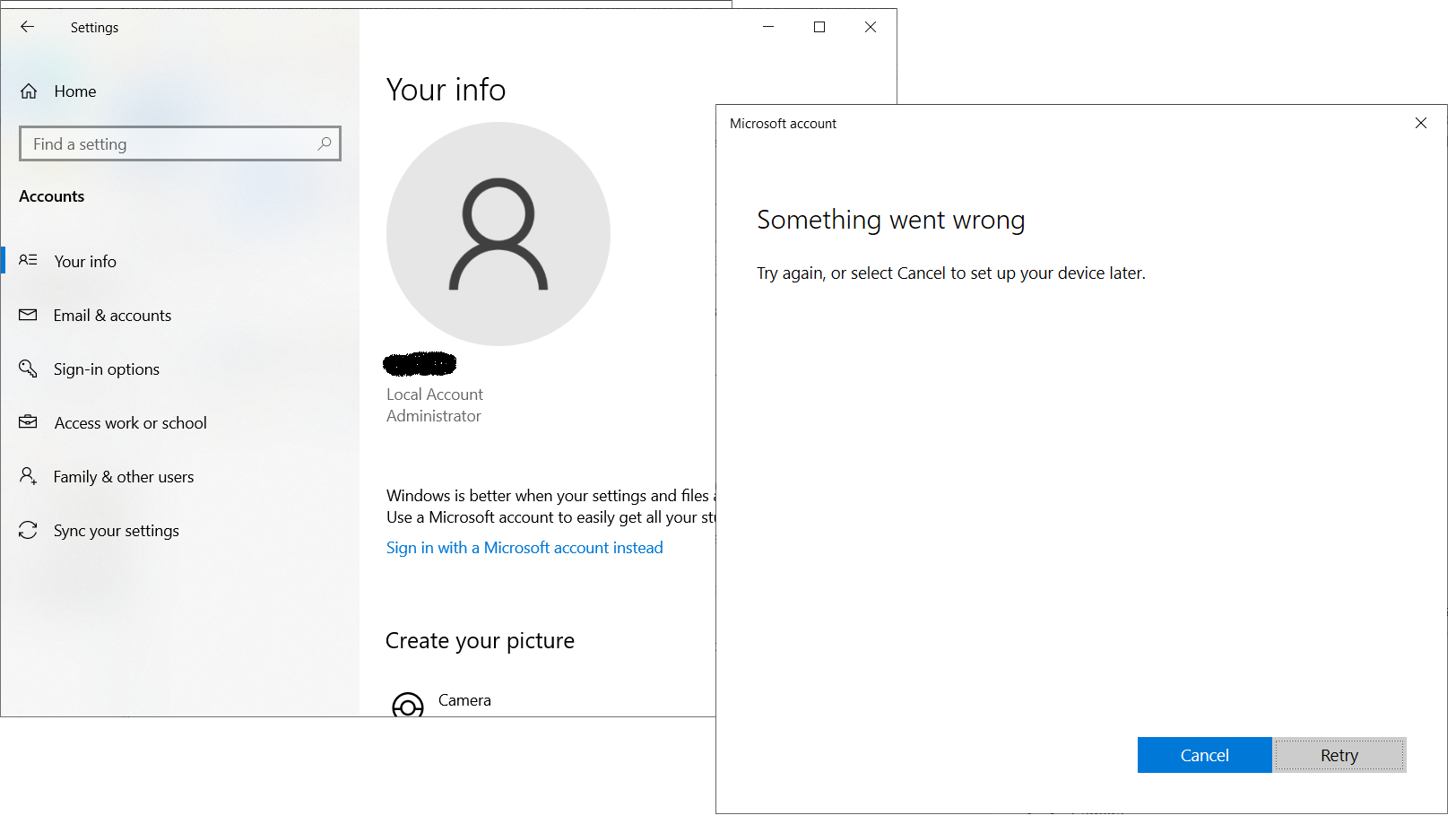The height and width of the screenshot is (824, 1456).
Task: Click the Your info person icon in sidebar
Action: click(x=28, y=261)
